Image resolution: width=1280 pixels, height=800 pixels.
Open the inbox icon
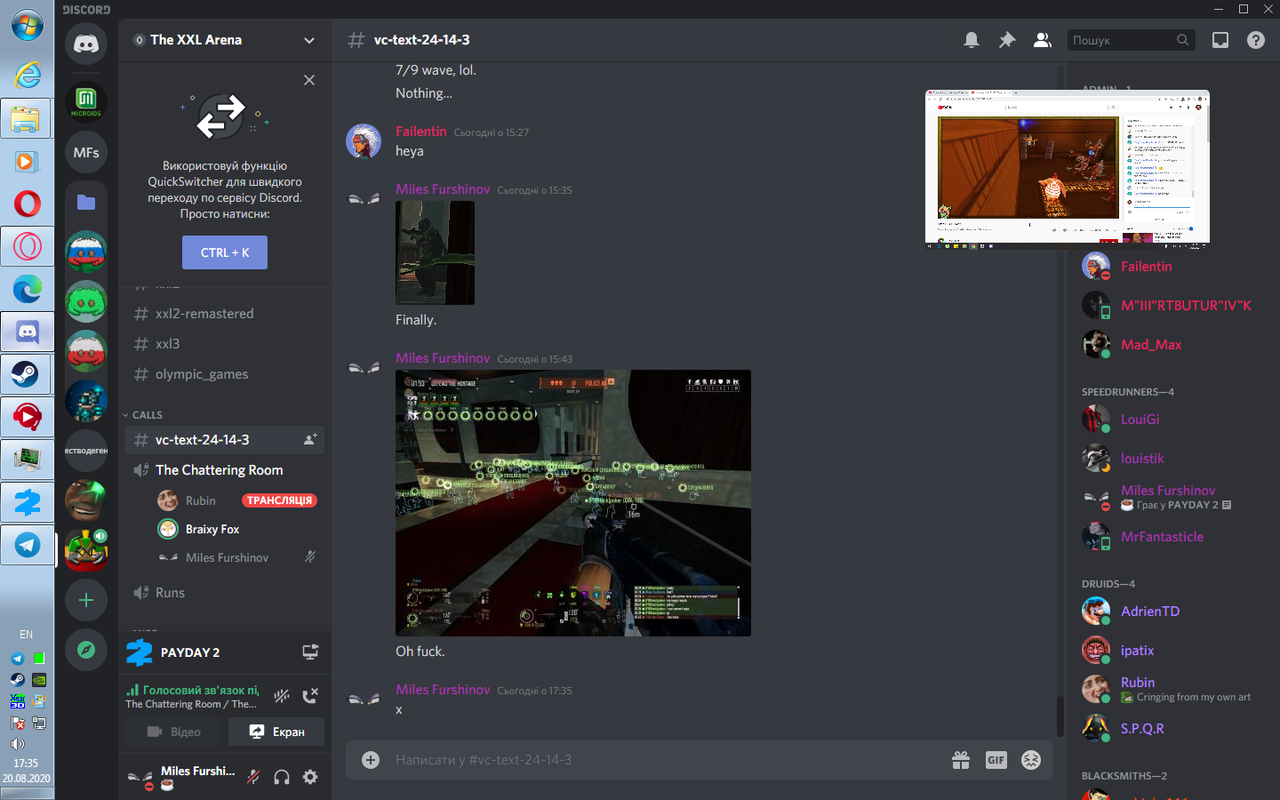[1220, 40]
